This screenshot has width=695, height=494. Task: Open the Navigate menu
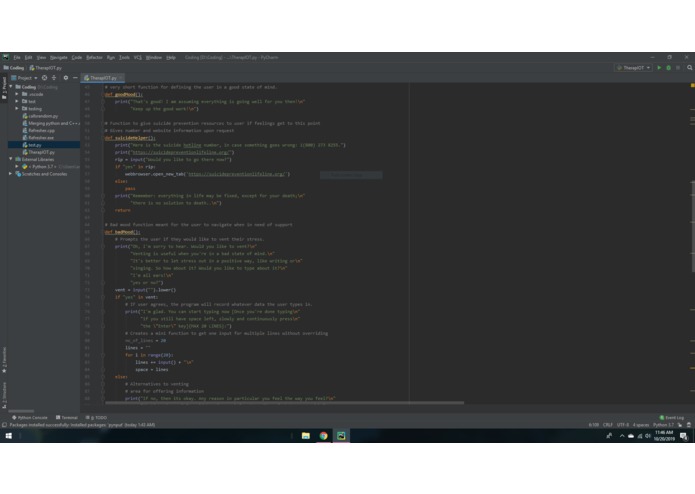pos(59,58)
